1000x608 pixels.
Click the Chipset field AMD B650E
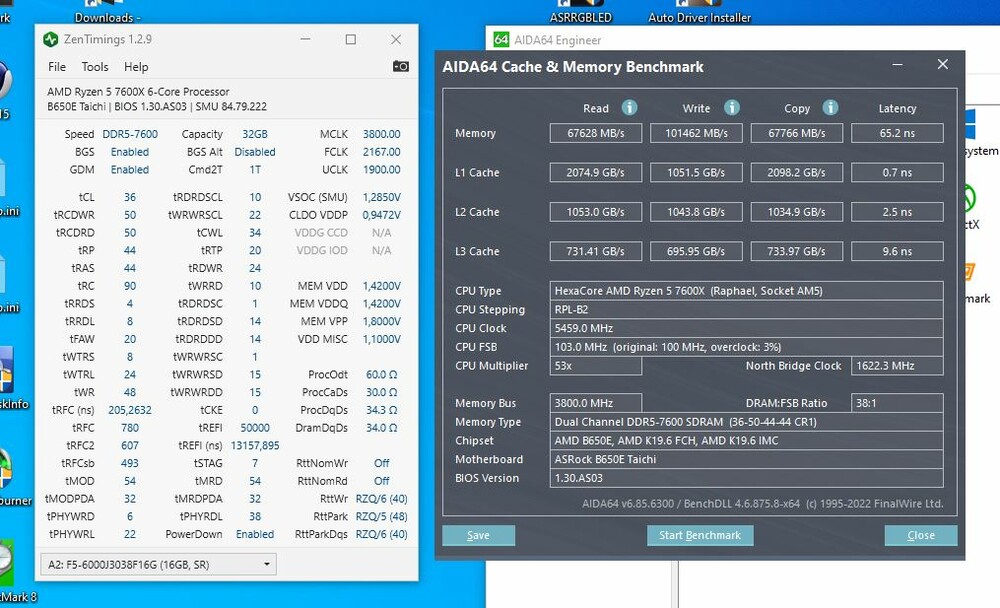point(746,441)
